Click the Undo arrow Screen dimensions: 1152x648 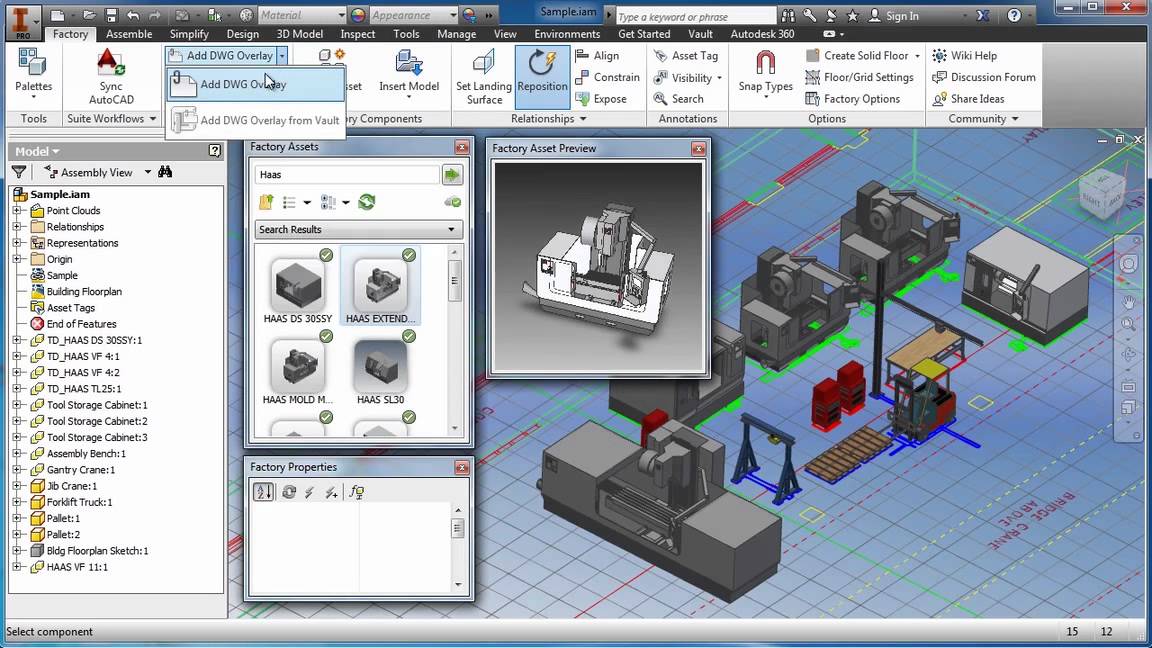[x=133, y=15]
